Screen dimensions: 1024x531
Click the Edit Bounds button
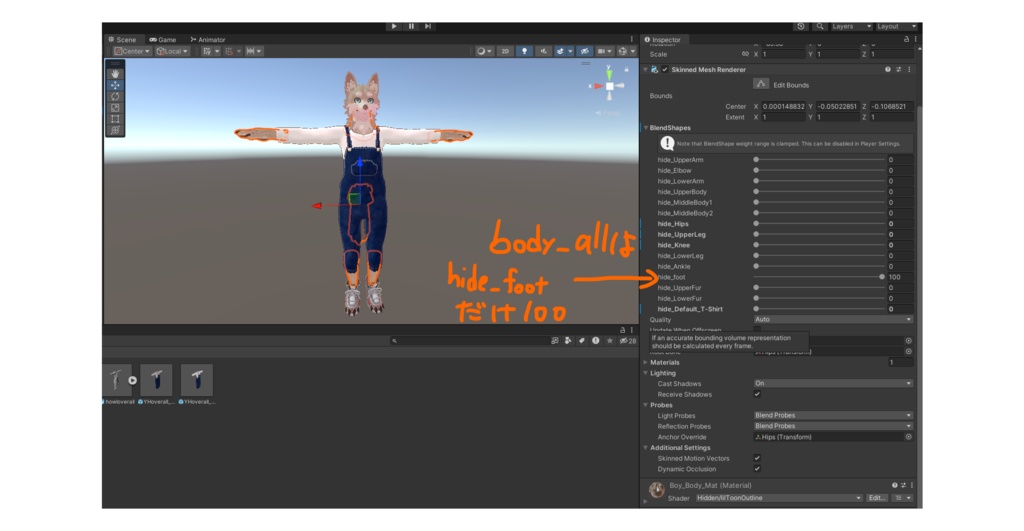tap(761, 84)
